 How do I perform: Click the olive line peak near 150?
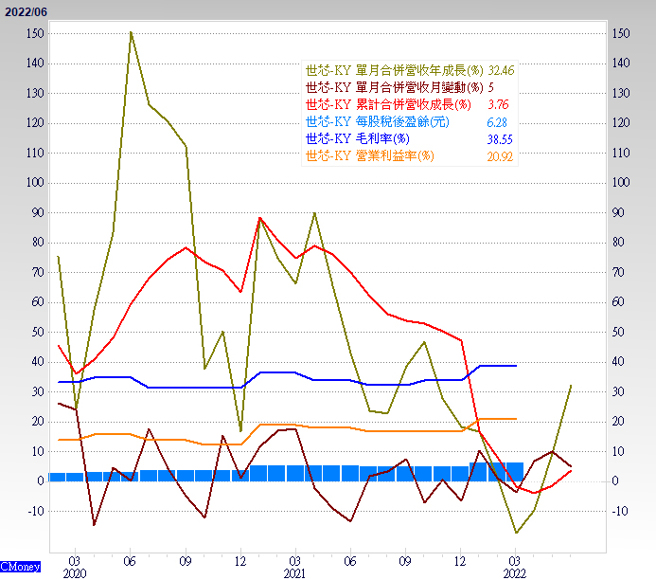tap(131, 33)
